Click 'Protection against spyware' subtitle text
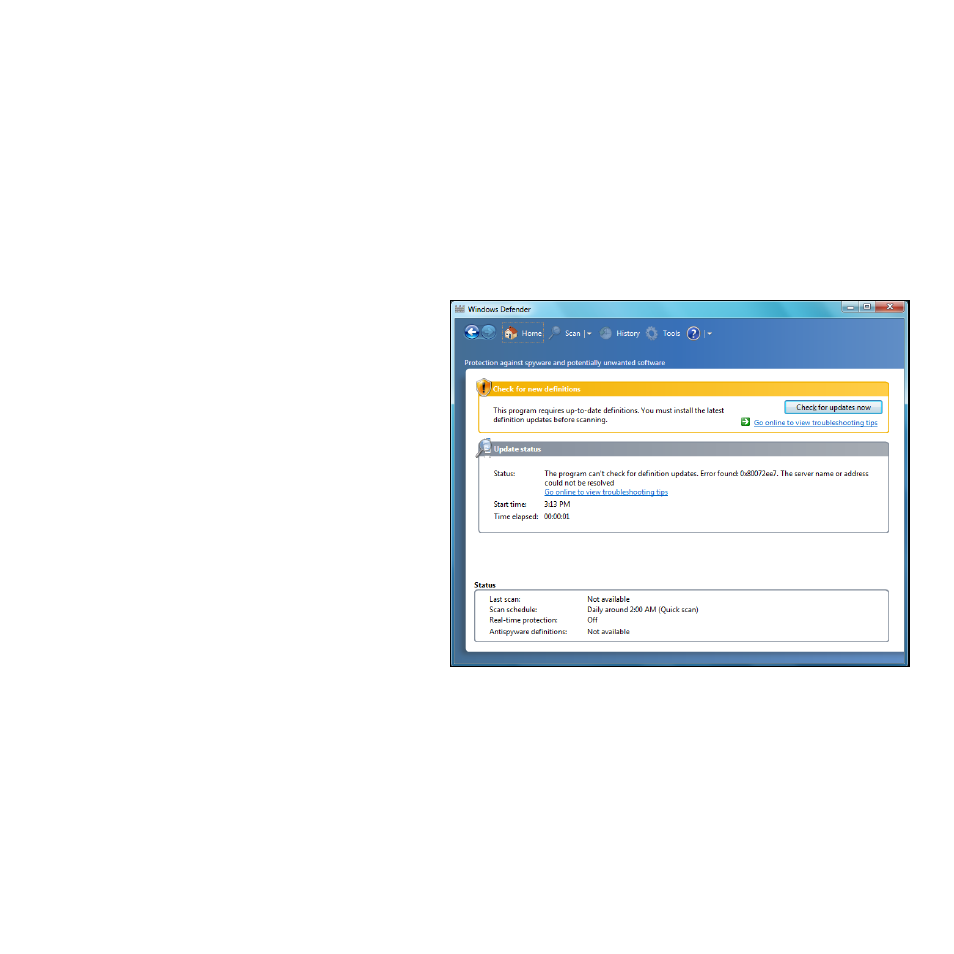Image resolution: width=954 pixels, height=954 pixels. pyautogui.click(x=565, y=363)
